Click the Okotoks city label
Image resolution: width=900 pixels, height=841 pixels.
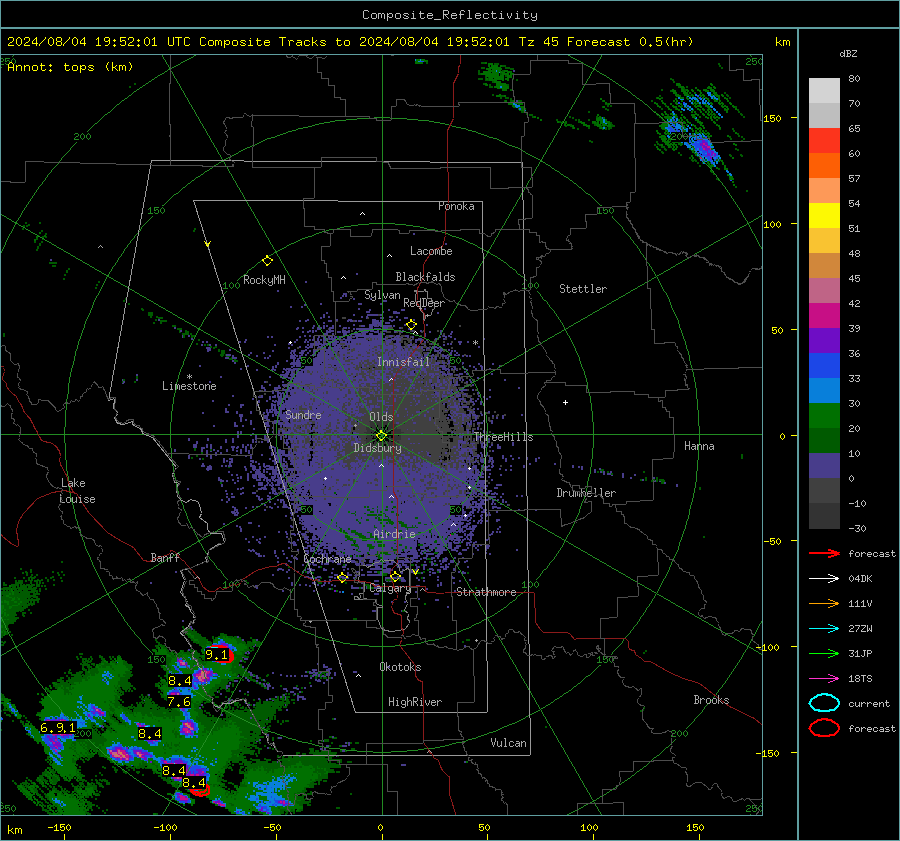pos(400,667)
